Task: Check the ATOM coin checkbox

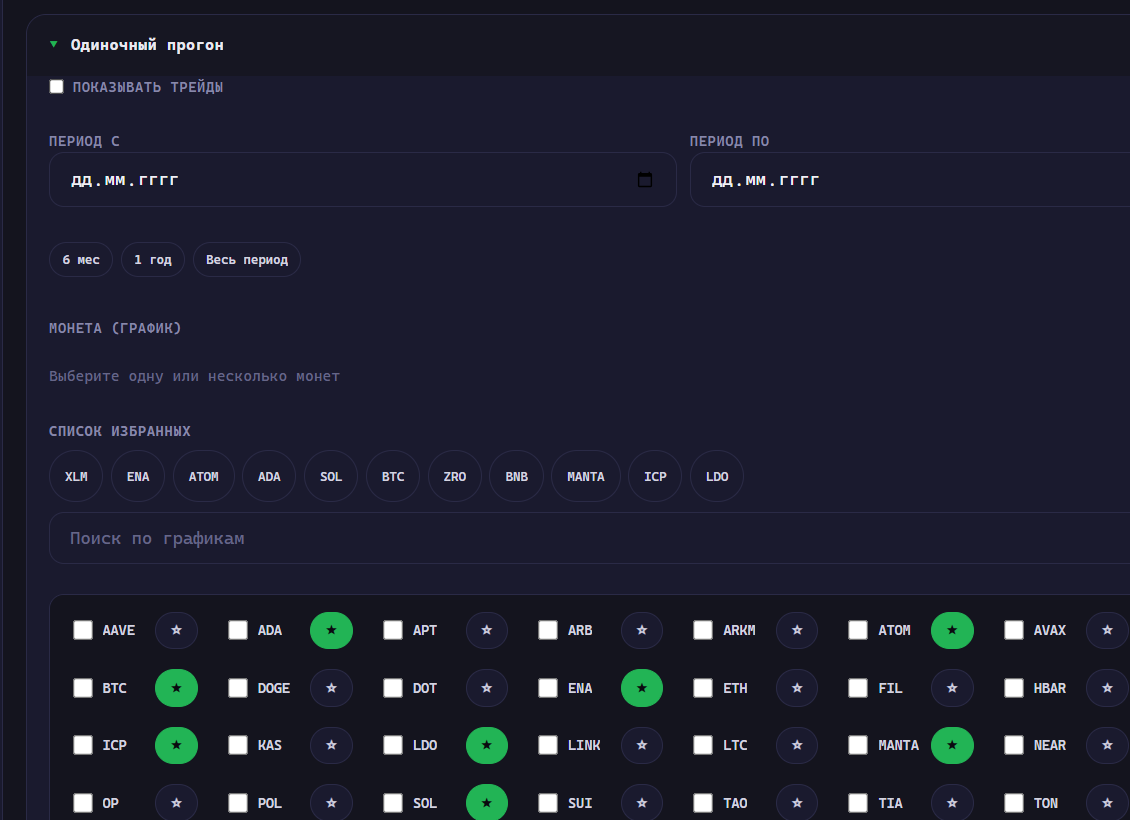Action: (x=858, y=630)
